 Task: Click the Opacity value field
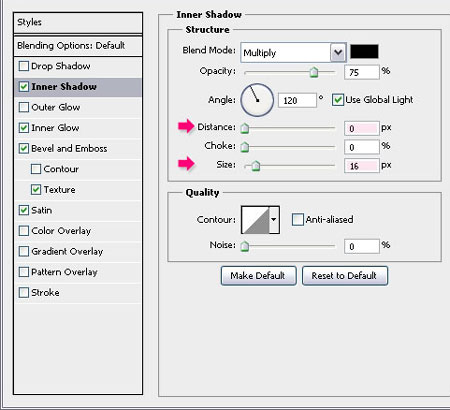362,72
